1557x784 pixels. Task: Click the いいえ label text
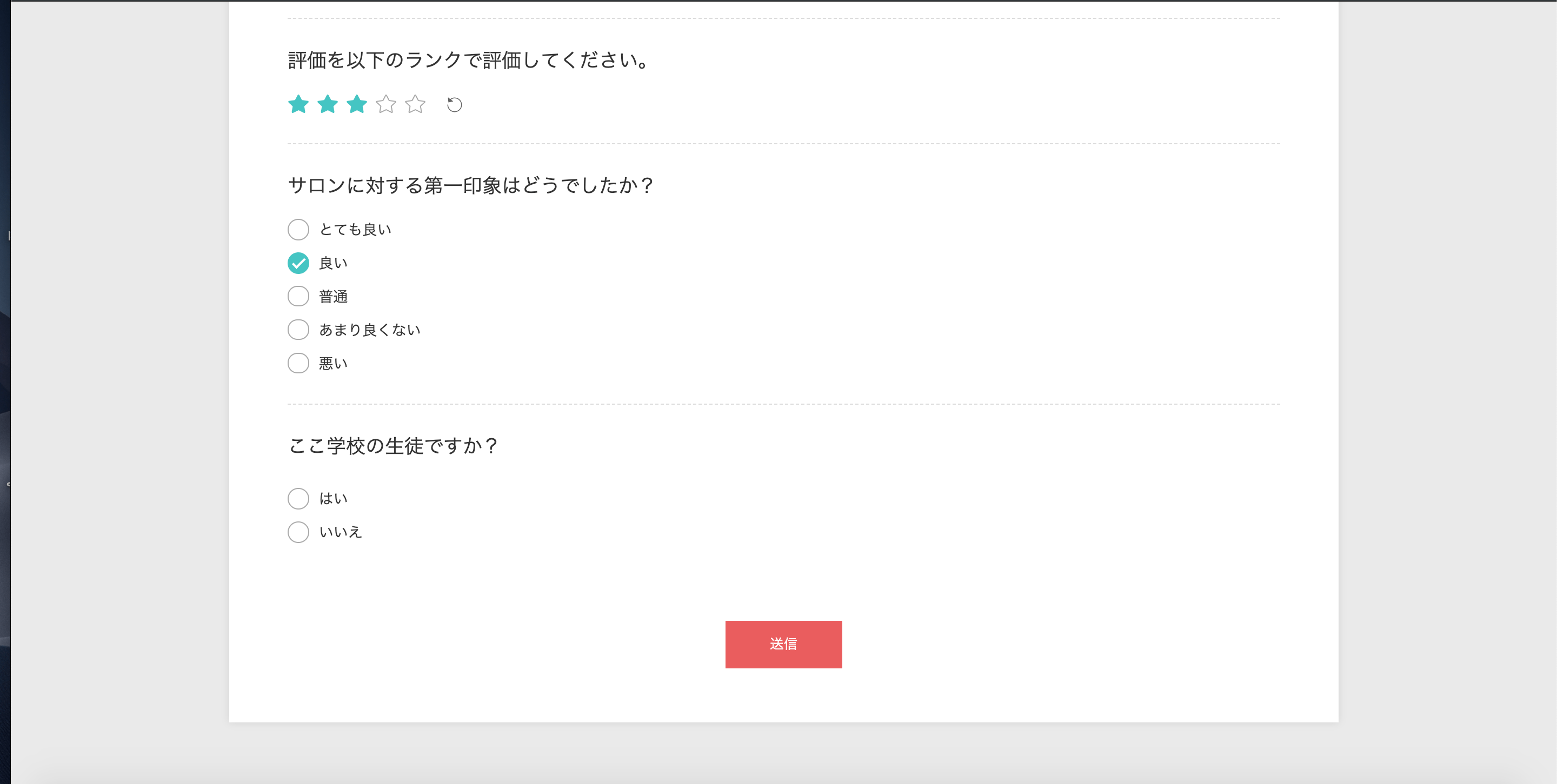click(340, 532)
